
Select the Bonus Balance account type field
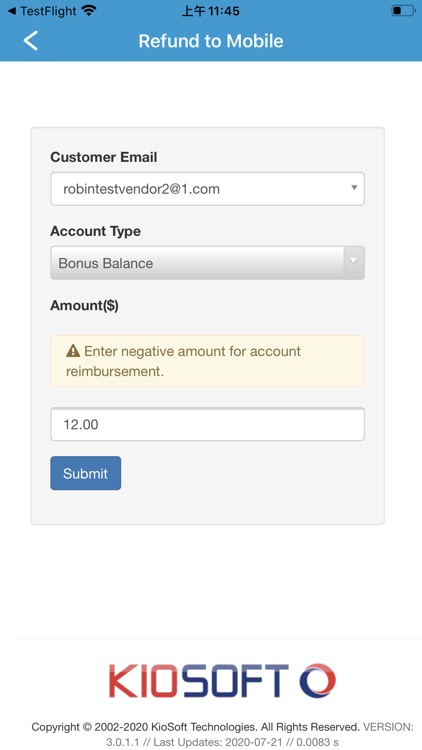[208, 263]
